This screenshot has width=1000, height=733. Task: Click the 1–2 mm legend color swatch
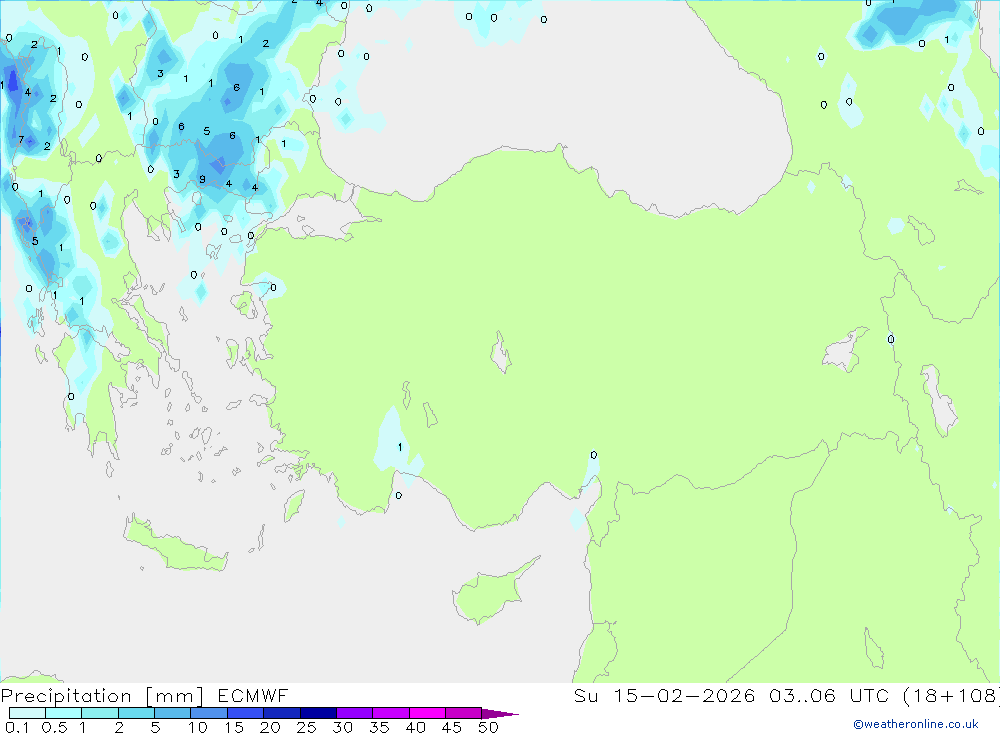tap(100, 713)
